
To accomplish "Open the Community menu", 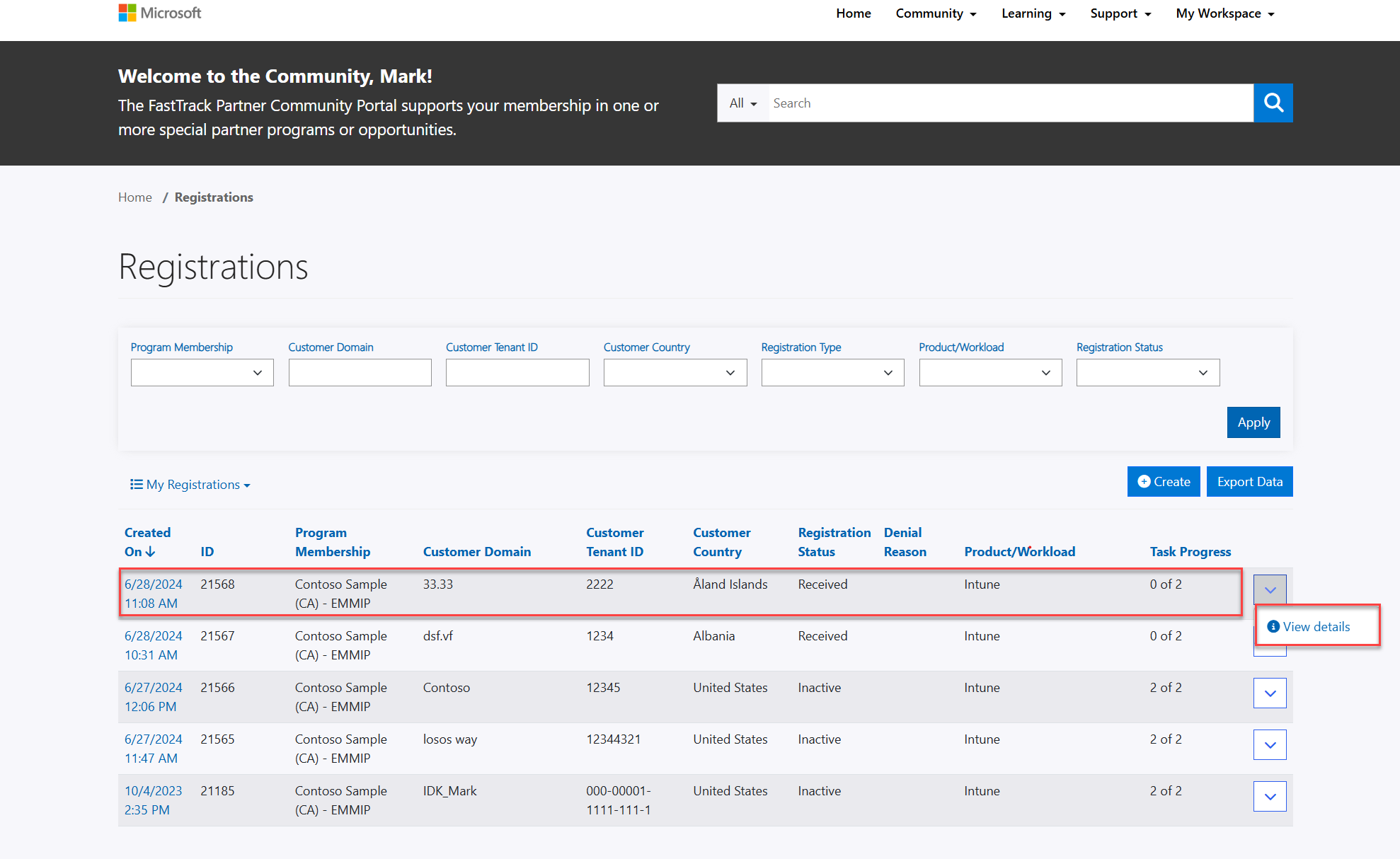I will tap(936, 13).
